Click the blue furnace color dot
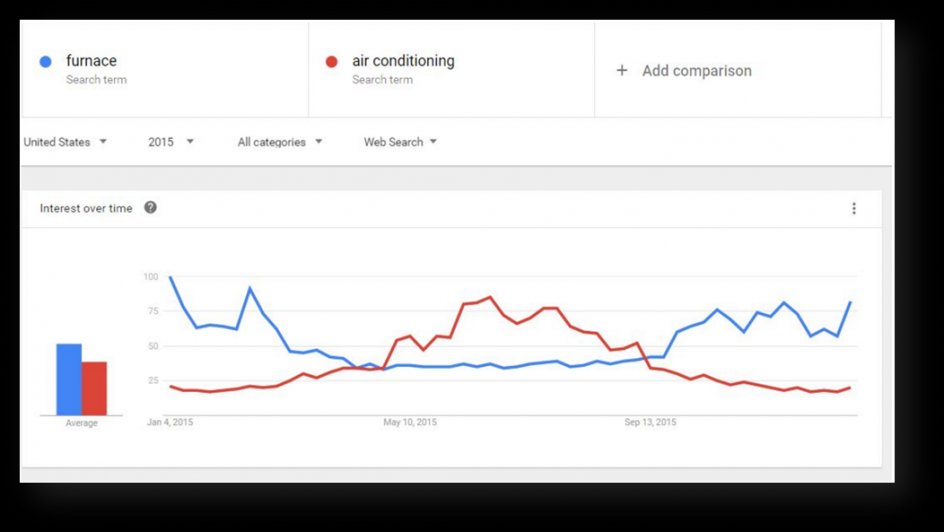 coord(45,62)
